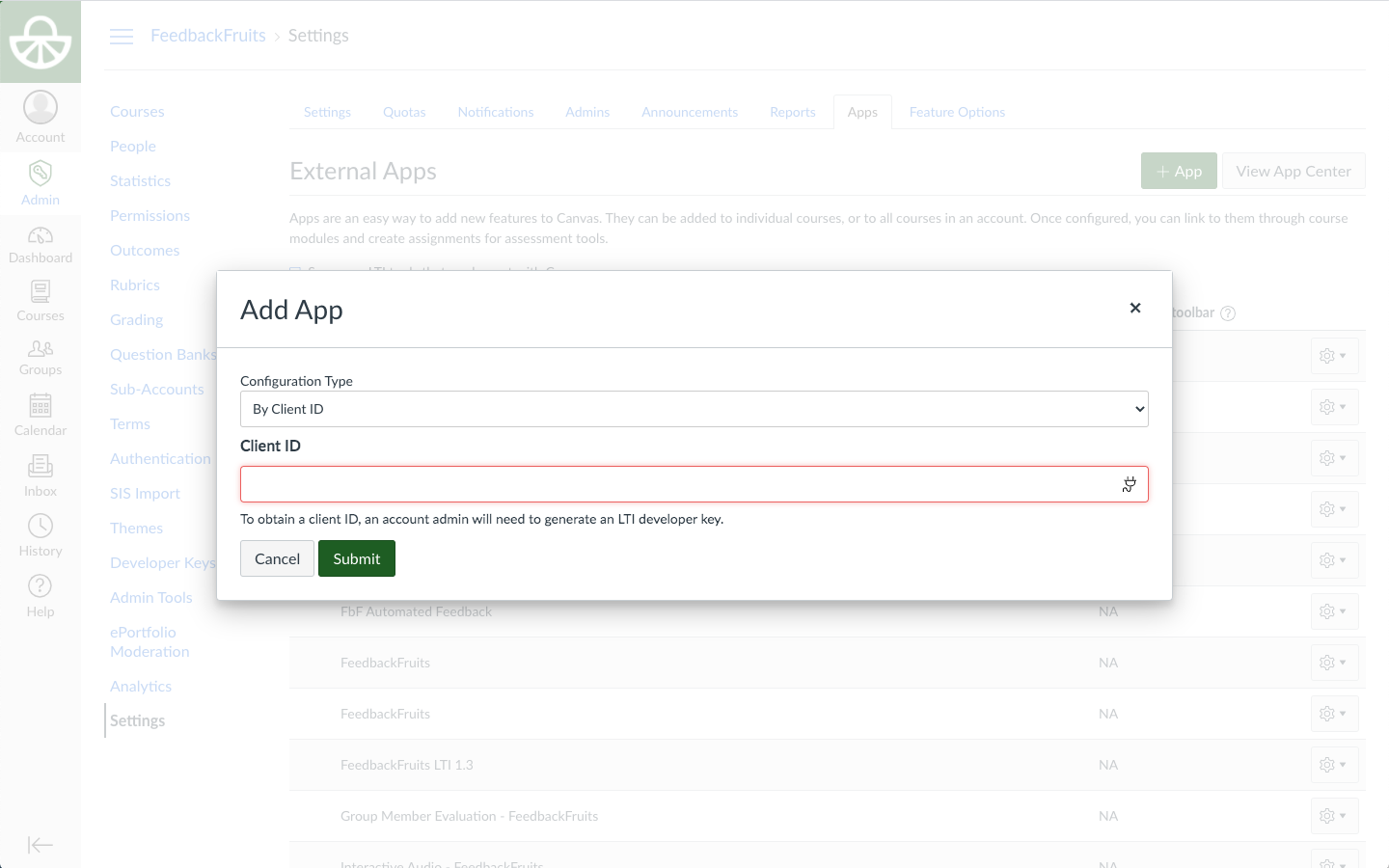Open SIS Import link
This screenshot has height=868, width=1389.
pyautogui.click(x=145, y=494)
